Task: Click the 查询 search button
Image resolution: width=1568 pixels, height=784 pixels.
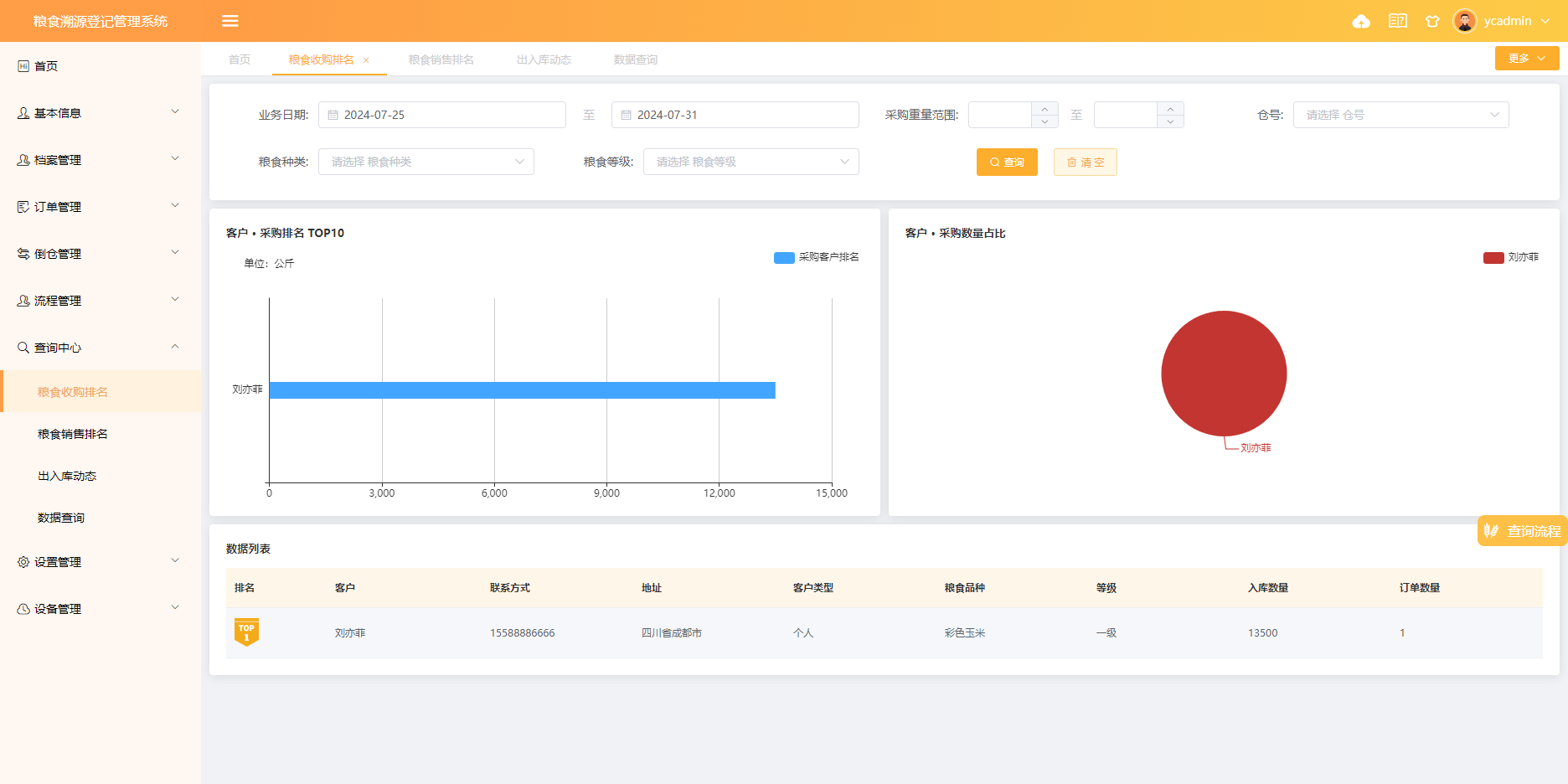Action: 1007,162
